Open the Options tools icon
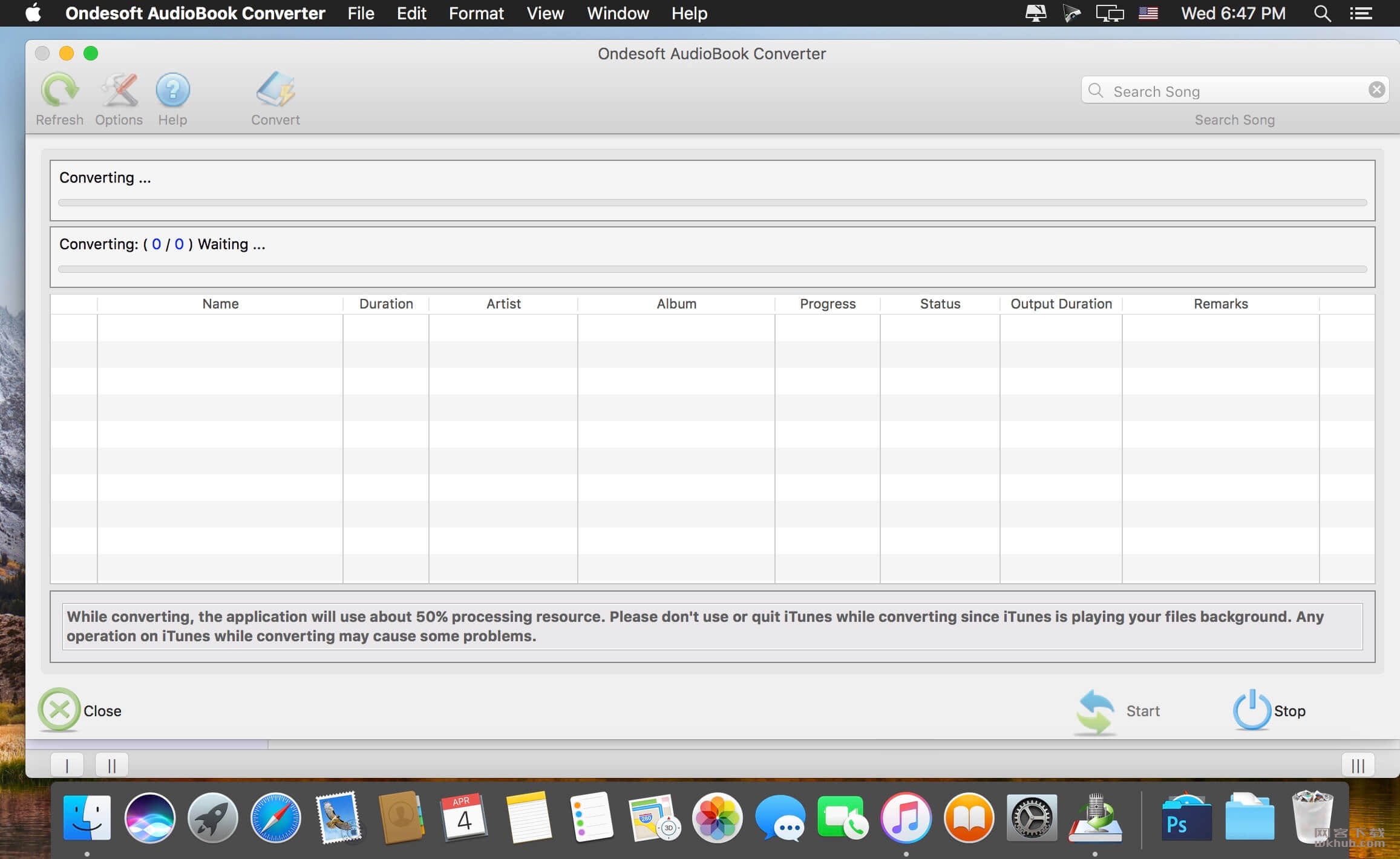The height and width of the screenshot is (859, 1400). 119,90
